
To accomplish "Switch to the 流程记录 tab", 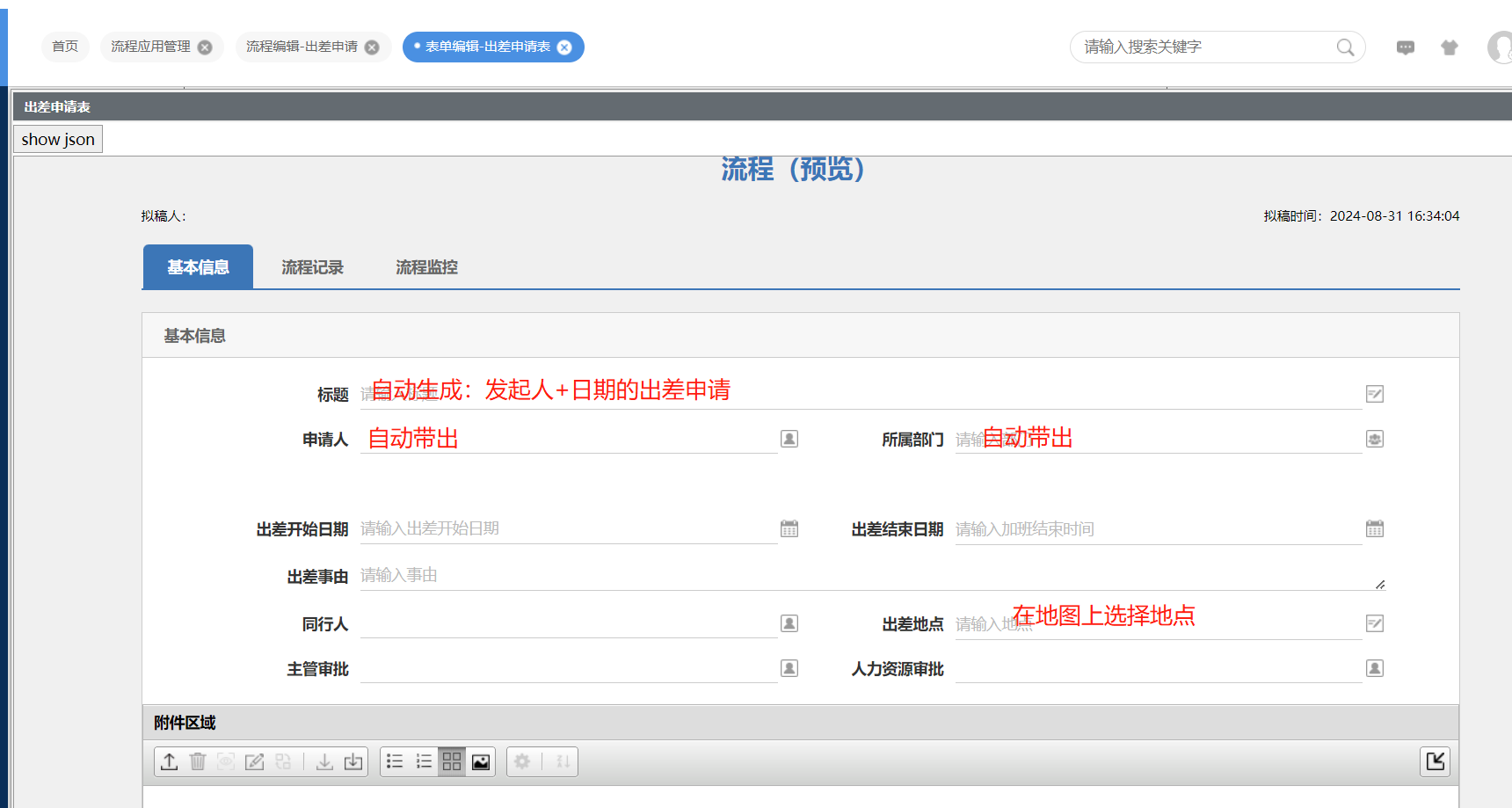I will click(x=312, y=267).
